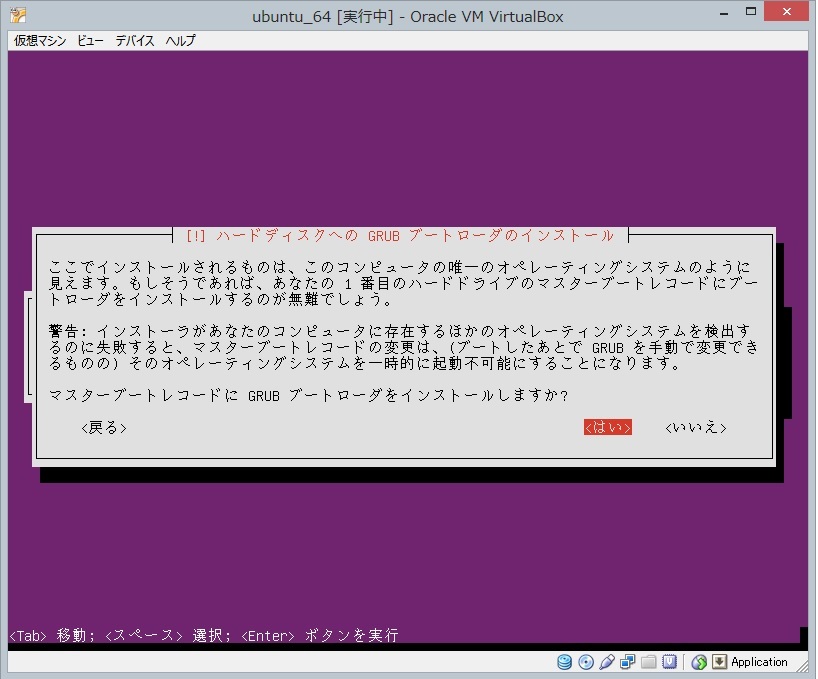Click the Application host key label
Viewport: 818px width, 679px height.
coord(759,662)
